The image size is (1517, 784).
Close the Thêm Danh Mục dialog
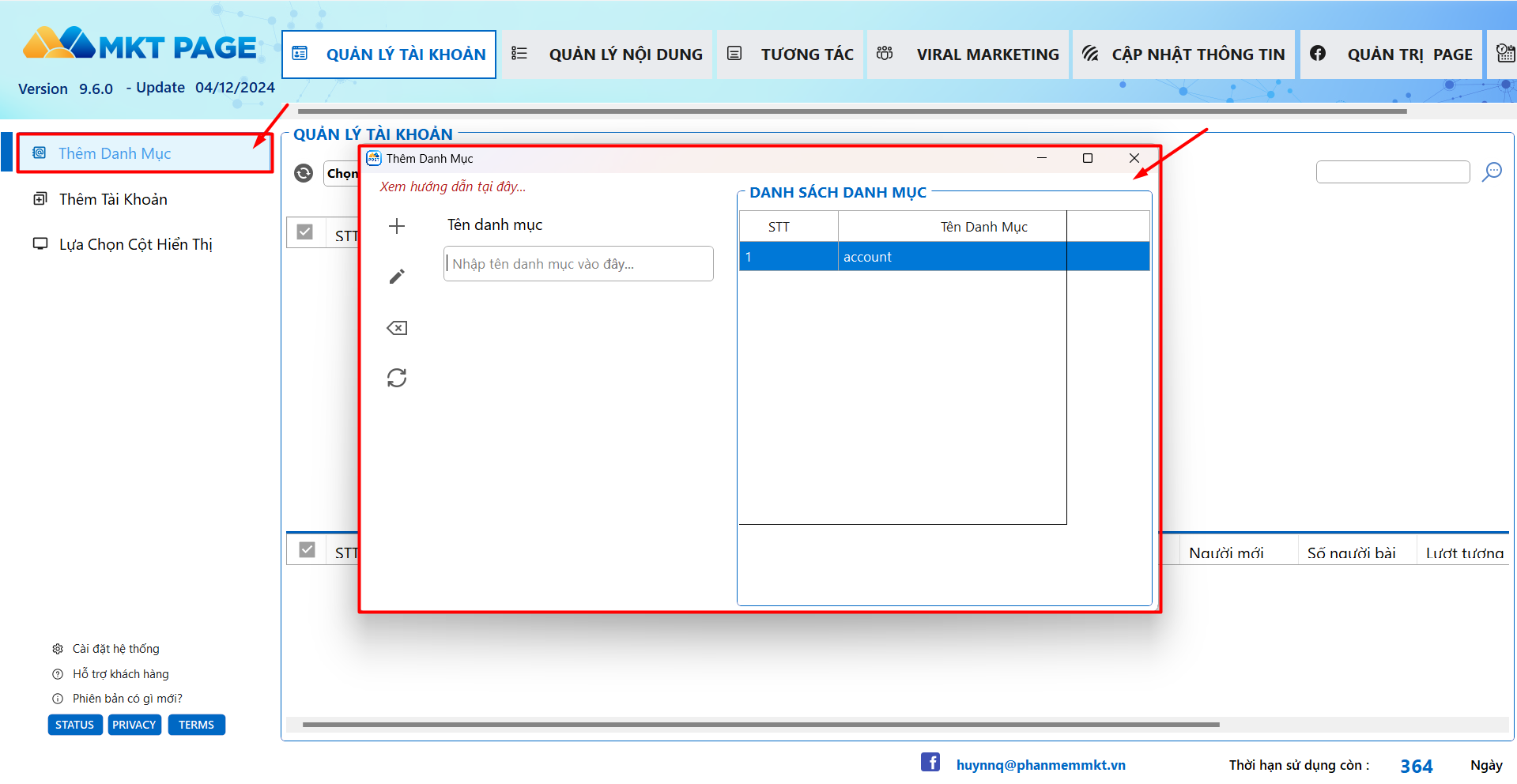coord(1134,158)
